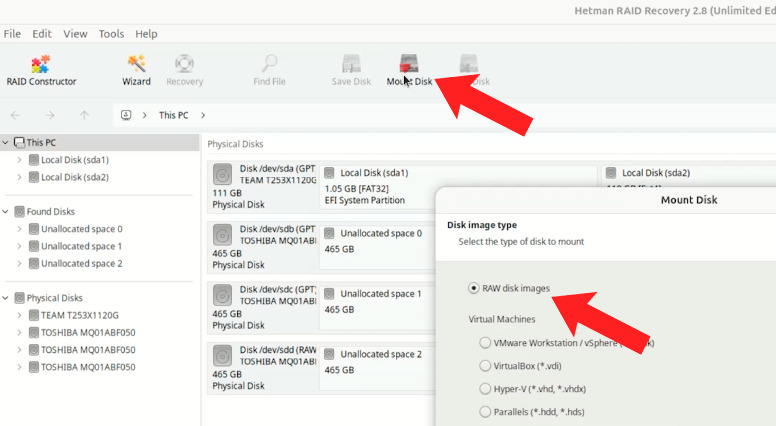
Task: Go up one level with up arrow
Action: pyautogui.click(x=84, y=115)
